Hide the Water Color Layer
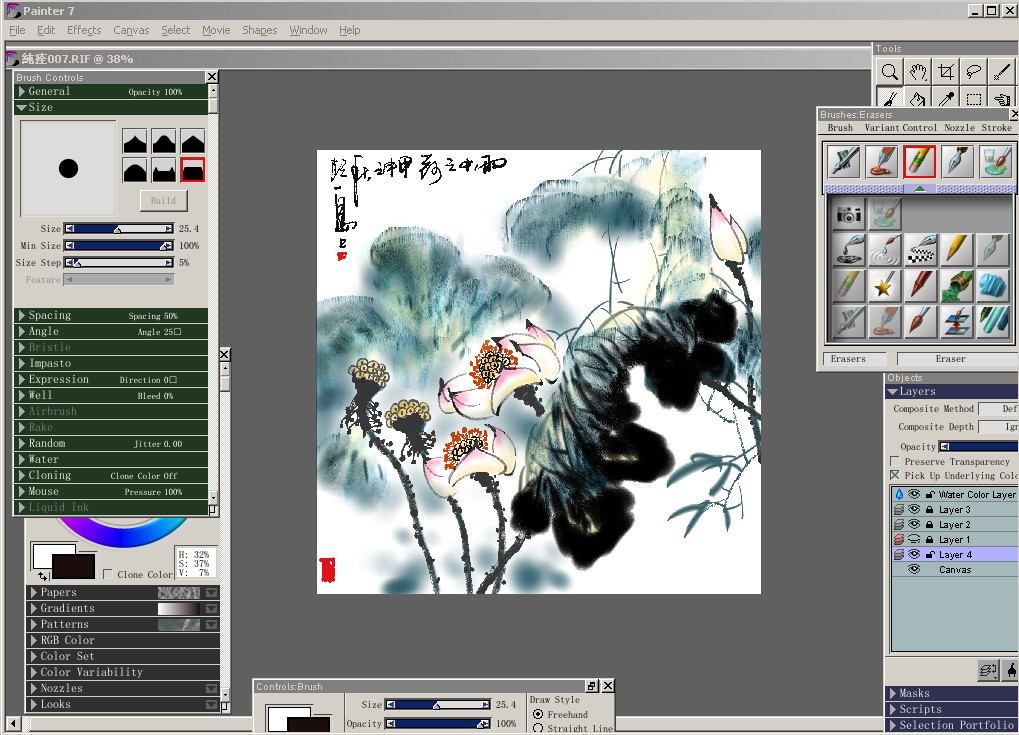1019x735 pixels. [x=914, y=494]
